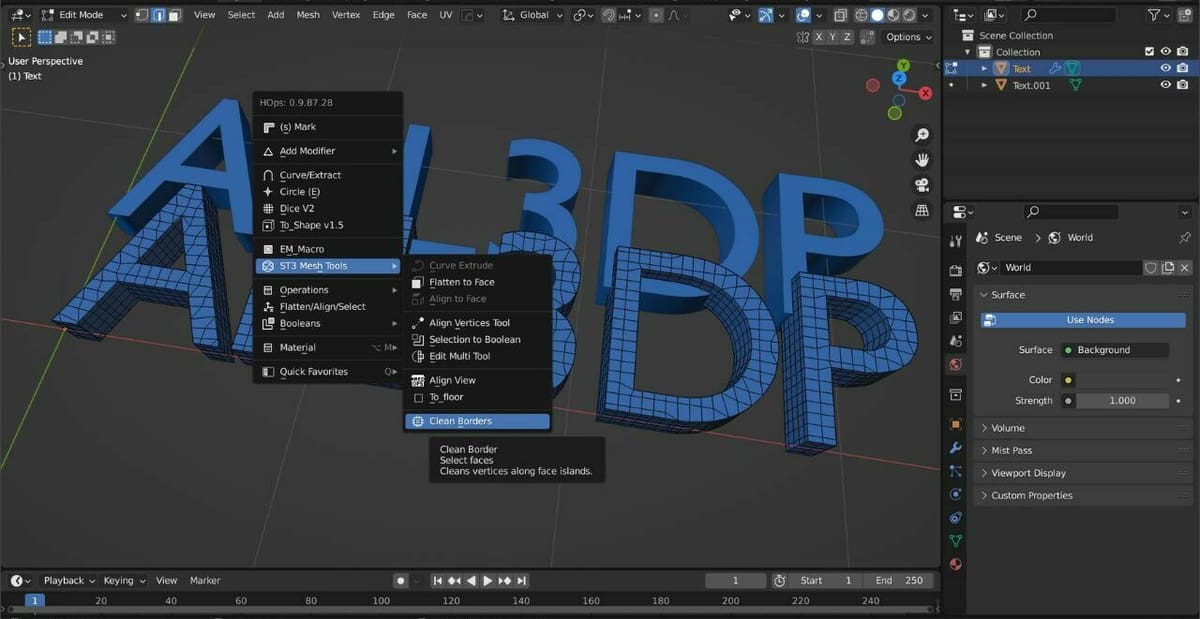Open the Scene properties tab icon
Image resolution: width=1200 pixels, height=619 pixels.
click(956, 342)
